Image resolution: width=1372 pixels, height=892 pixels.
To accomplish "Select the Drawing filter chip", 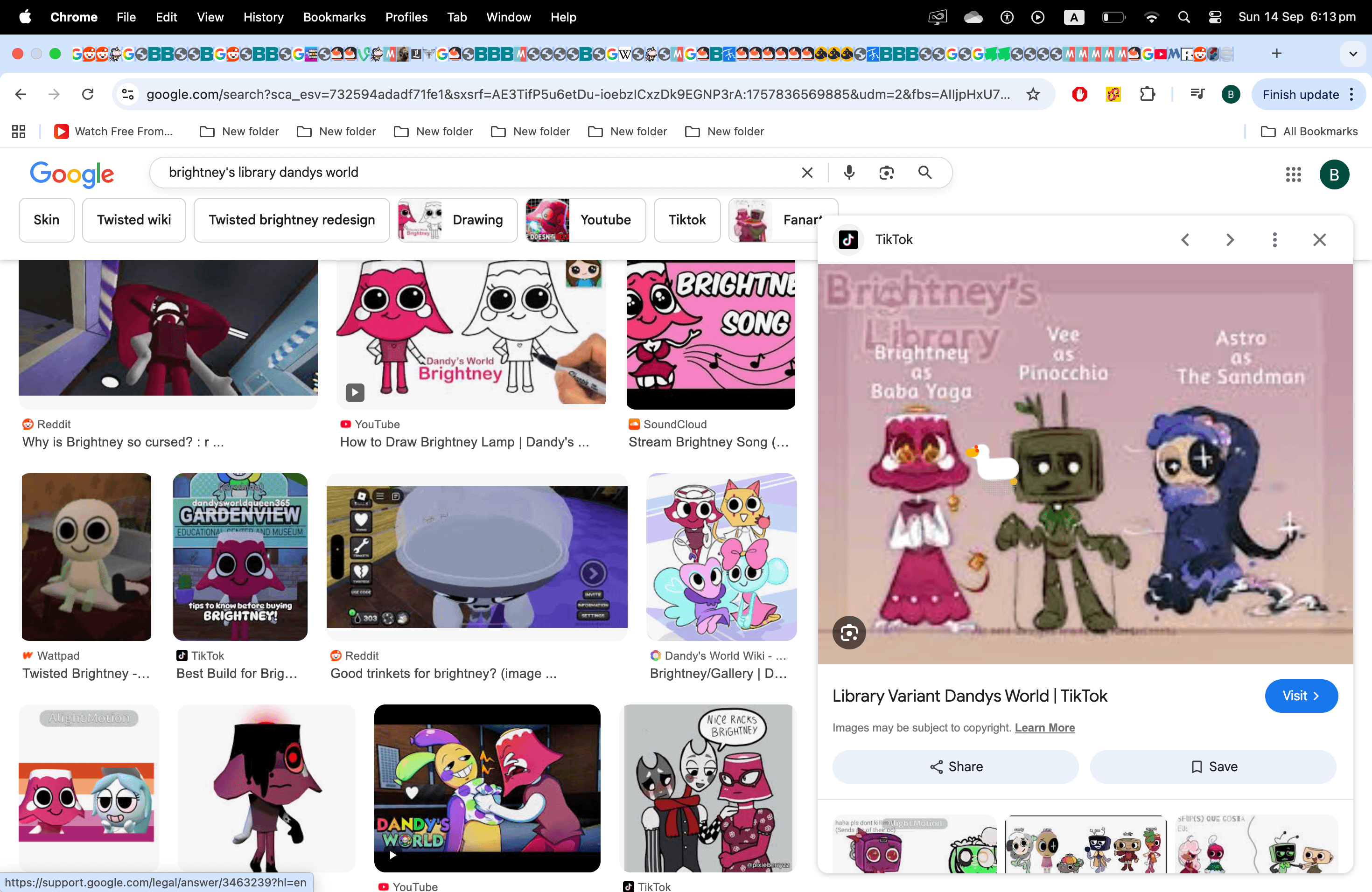I will (x=458, y=220).
